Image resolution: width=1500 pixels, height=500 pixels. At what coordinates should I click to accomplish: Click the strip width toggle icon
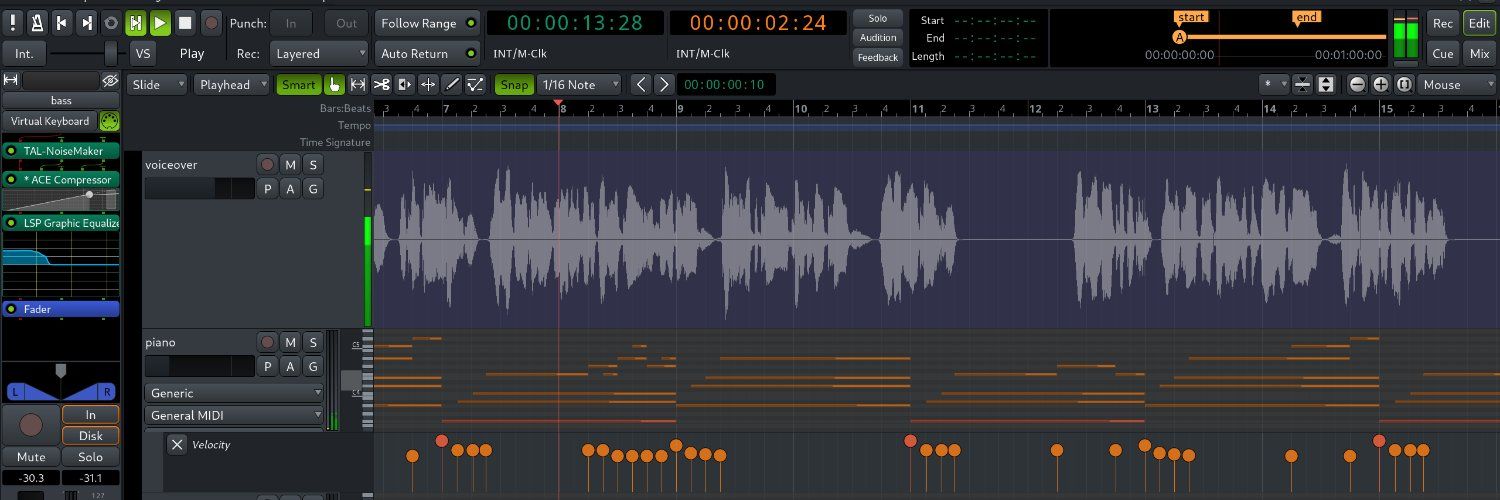coord(11,80)
